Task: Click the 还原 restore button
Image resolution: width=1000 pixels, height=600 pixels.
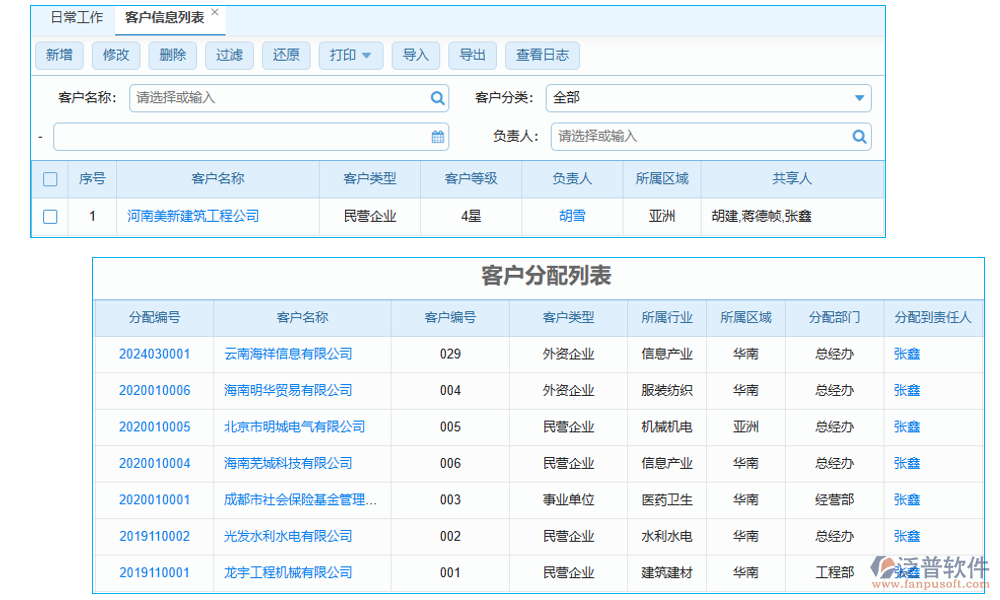Action: 286,55
